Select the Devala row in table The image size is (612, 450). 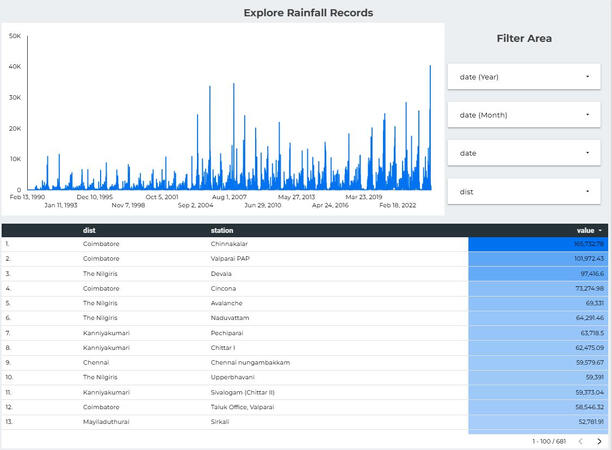point(224,273)
